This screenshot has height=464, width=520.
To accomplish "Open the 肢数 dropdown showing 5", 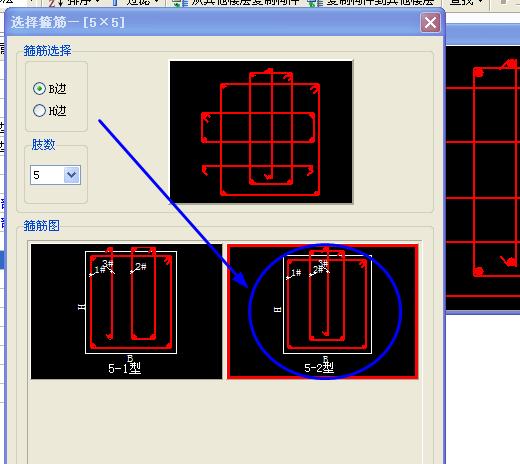I will pos(72,175).
